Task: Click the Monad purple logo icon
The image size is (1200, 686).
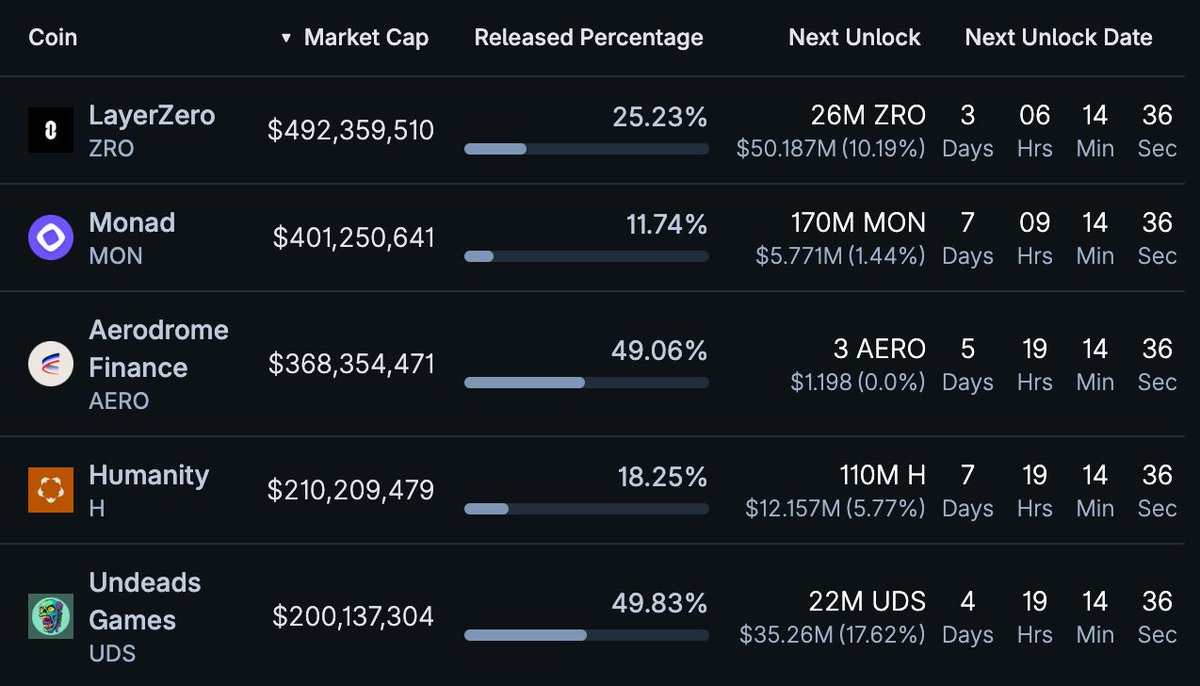Action: click(50, 238)
